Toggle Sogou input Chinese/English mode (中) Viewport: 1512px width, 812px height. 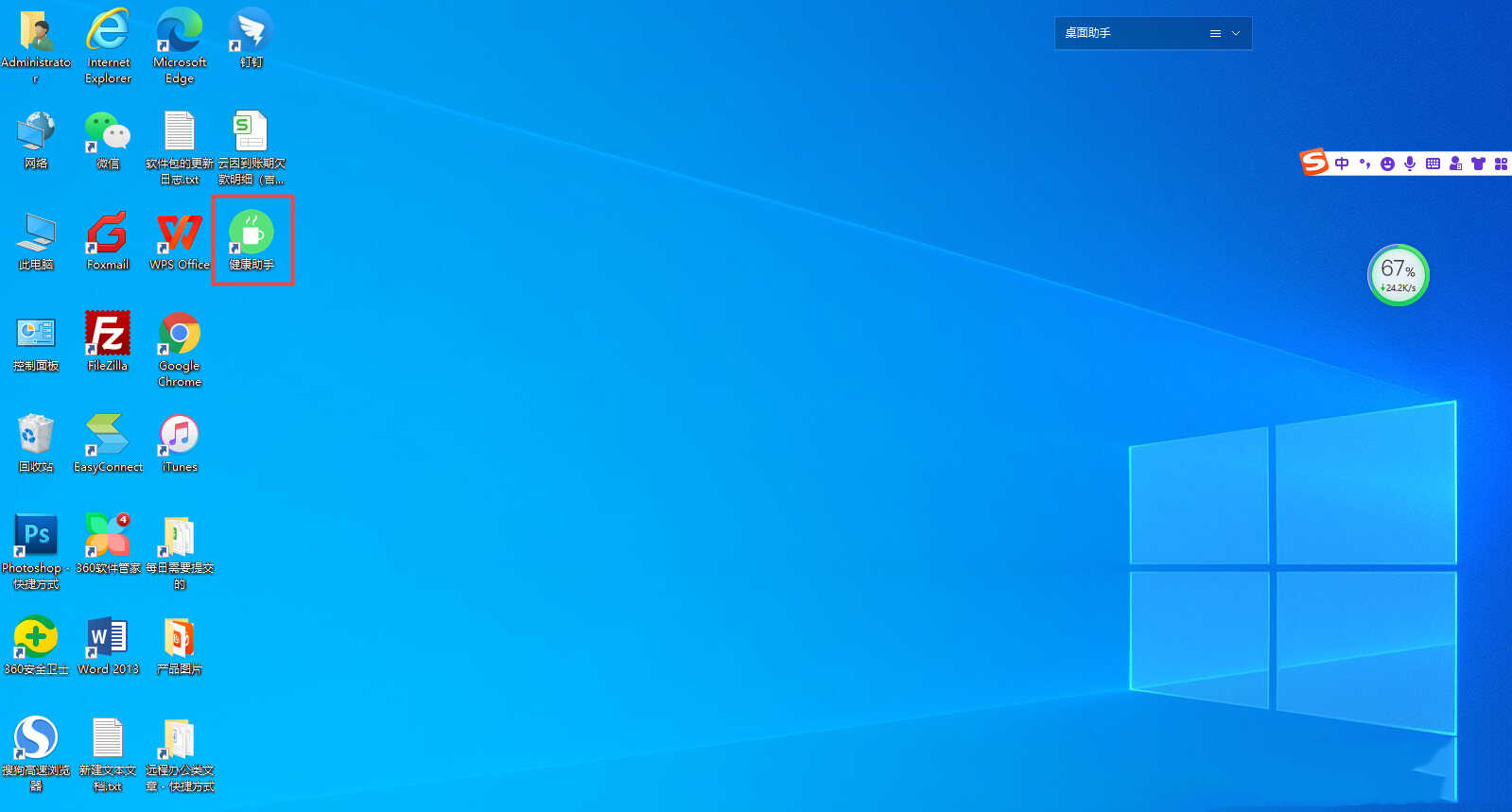1342,164
